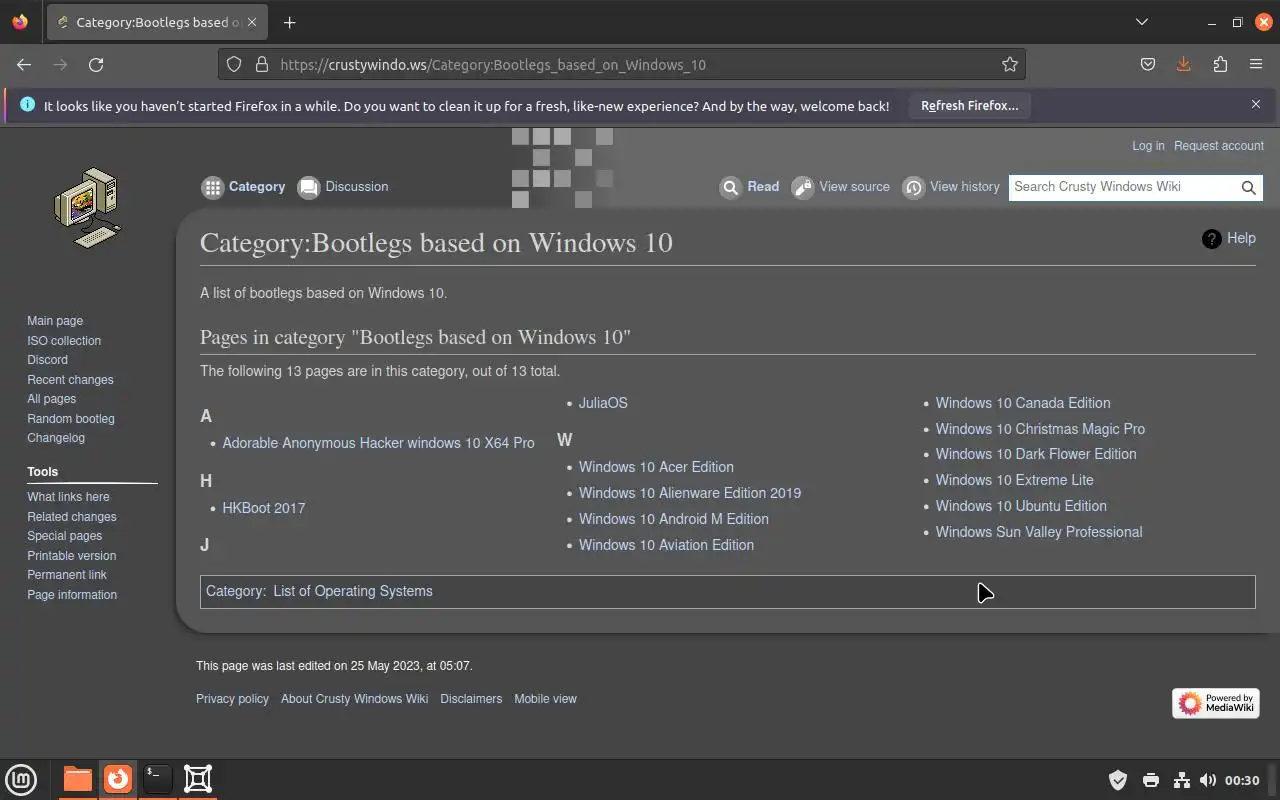
Task: Click the Crusty Windows Wiki computer logo
Action: 87,207
